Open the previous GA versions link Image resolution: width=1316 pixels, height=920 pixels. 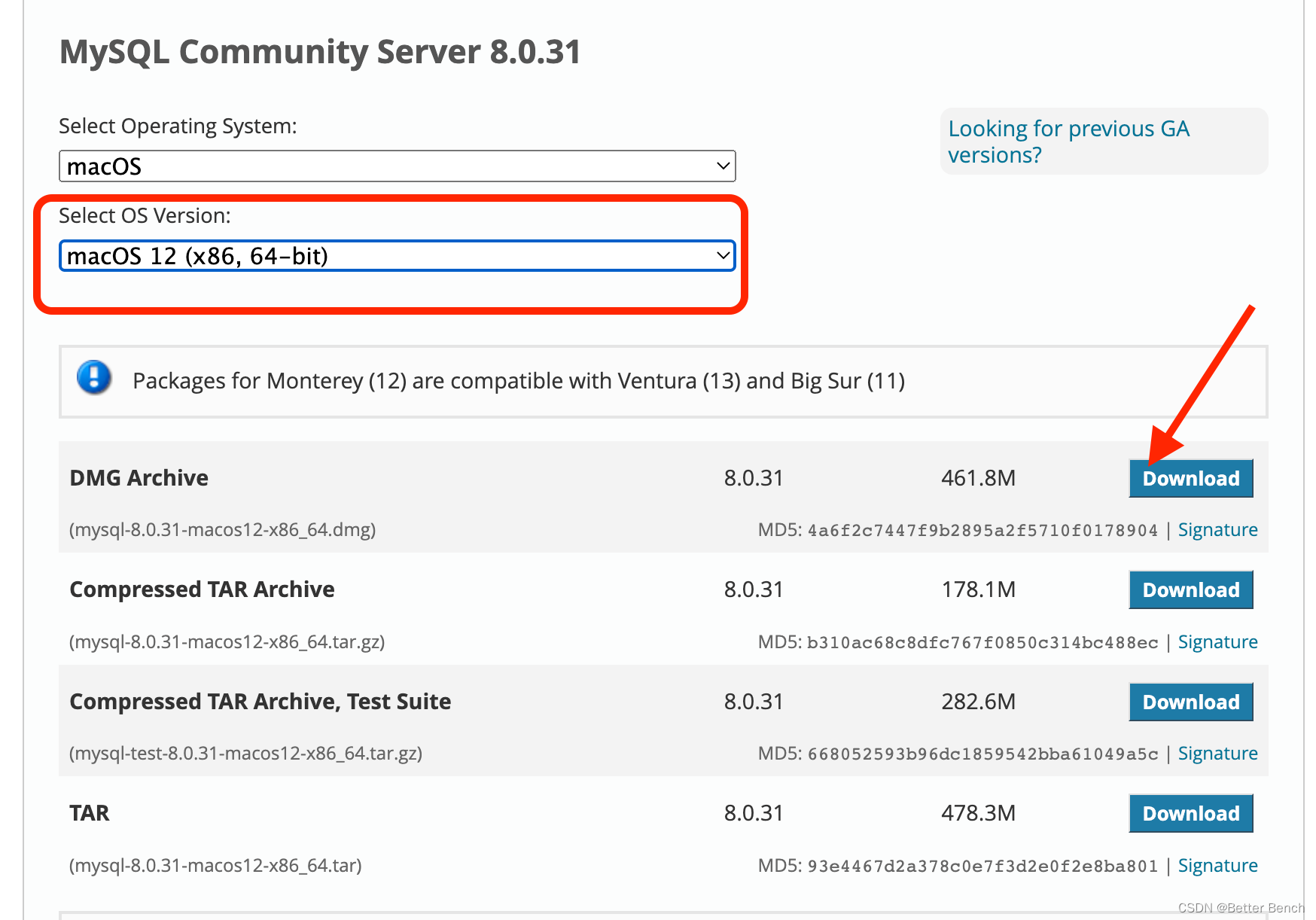click(x=1068, y=142)
